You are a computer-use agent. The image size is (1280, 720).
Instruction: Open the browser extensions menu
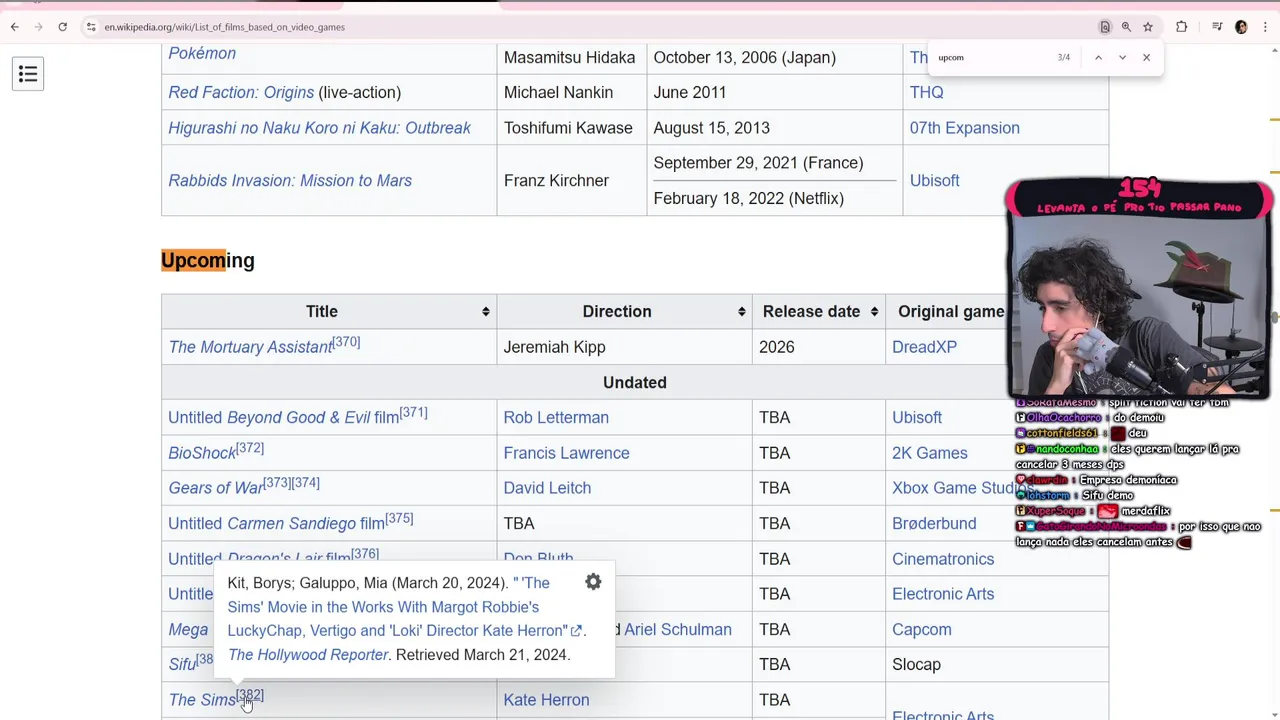click(x=1181, y=27)
